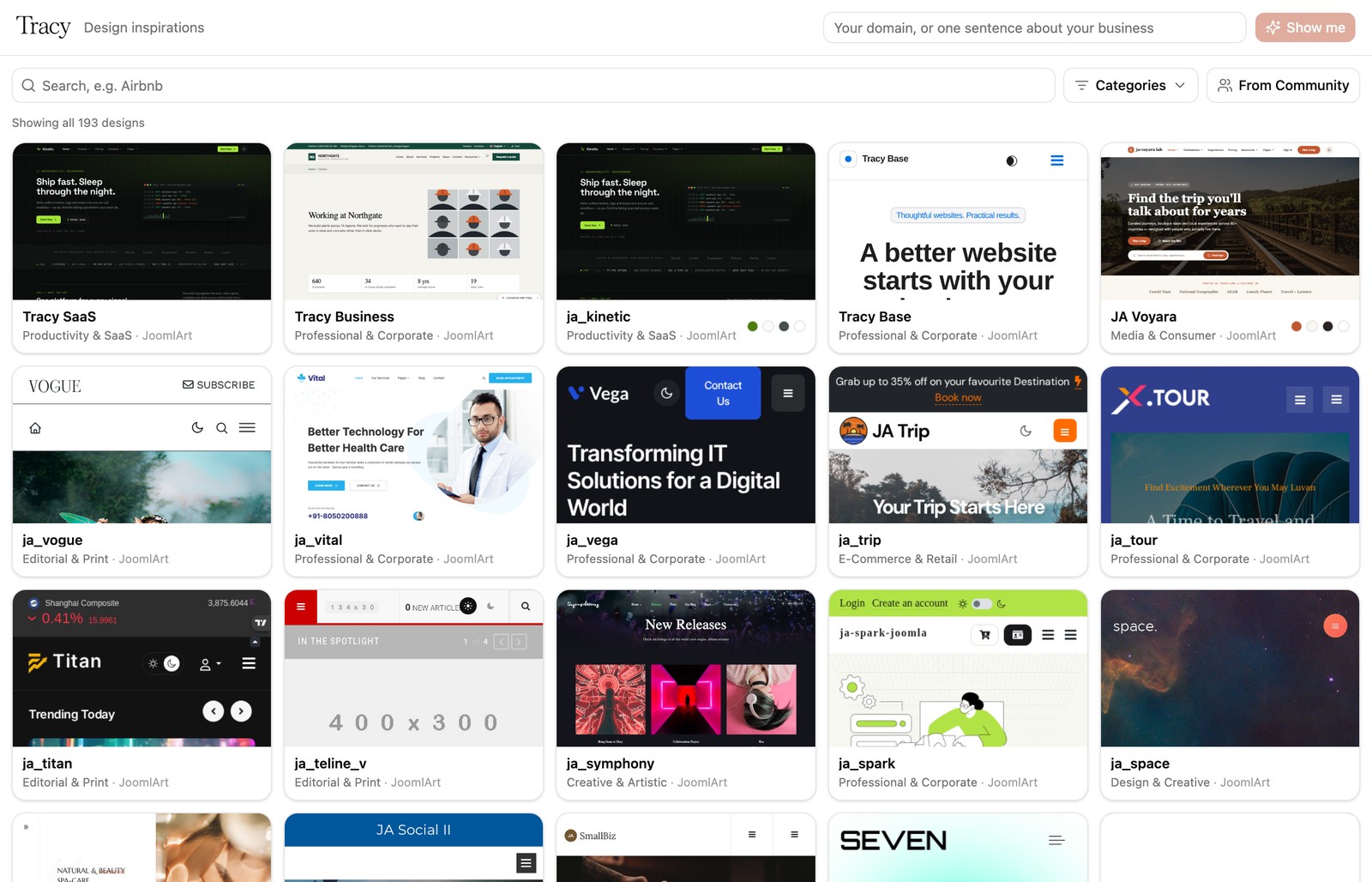Select green color variant for ja_kinetic
This screenshot has height=882, width=1372.
coord(753,326)
